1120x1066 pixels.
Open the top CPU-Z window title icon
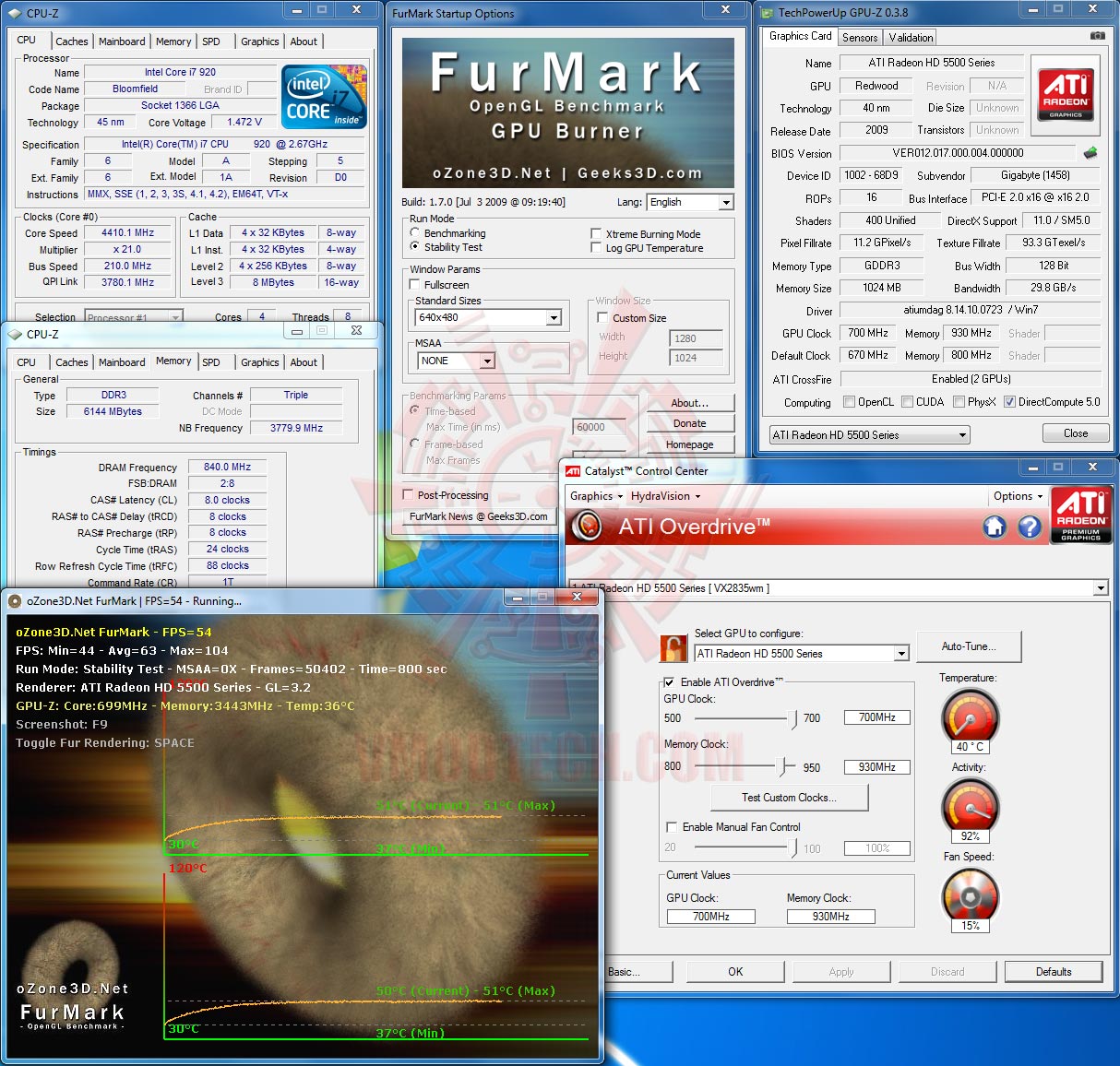(x=15, y=13)
